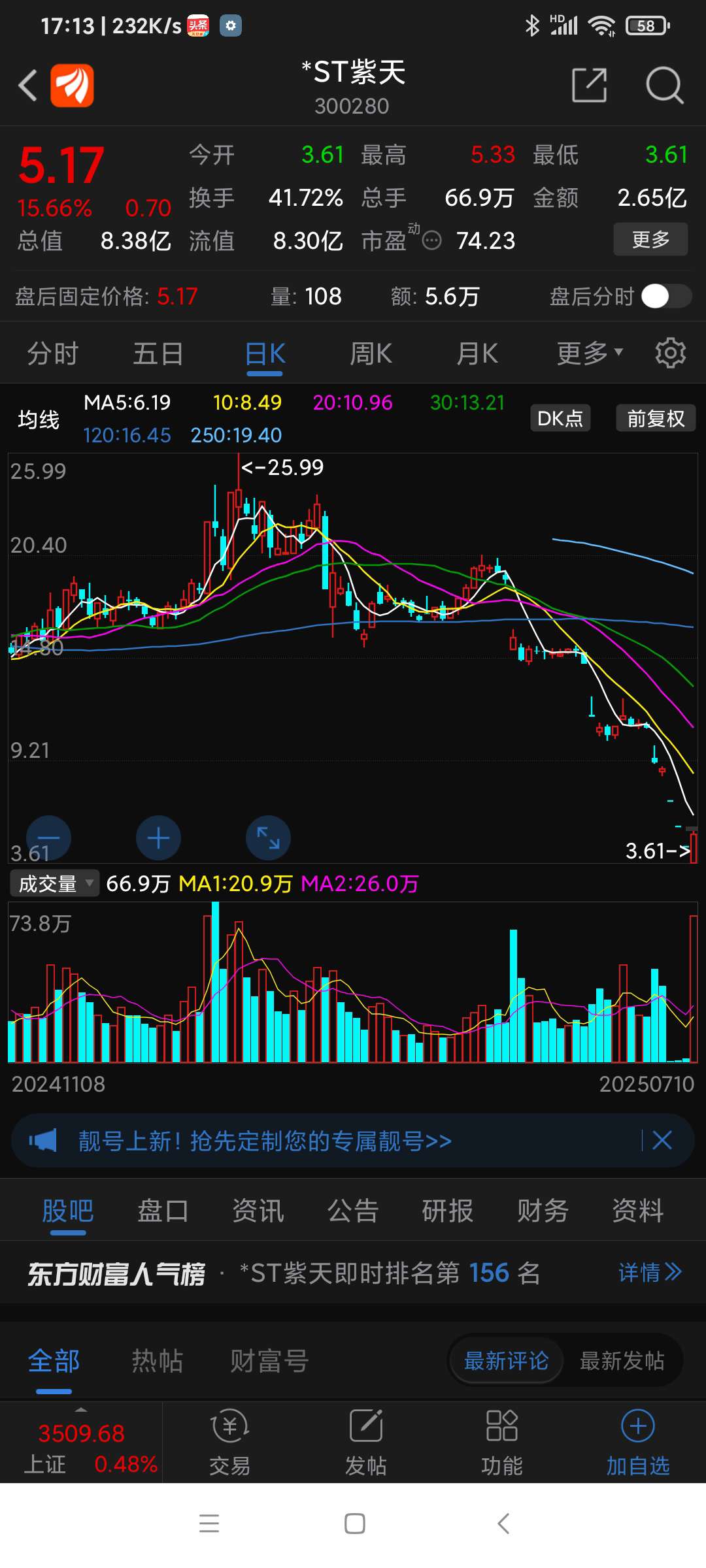706x1568 pixels.
Task: Open chart settings gear icon
Action: point(670,353)
